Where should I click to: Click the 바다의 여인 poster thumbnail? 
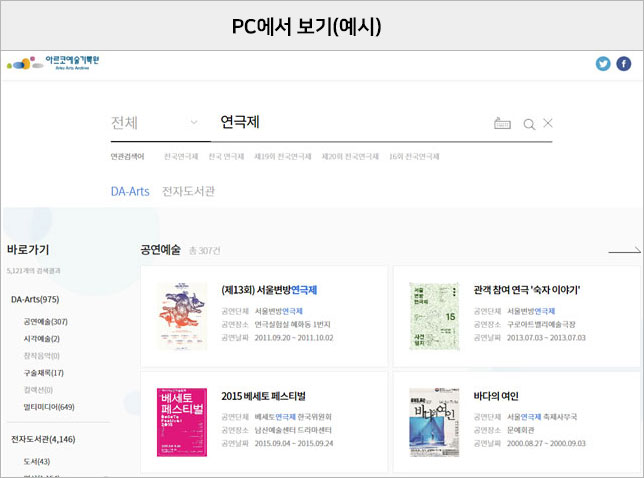(x=435, y=422)
